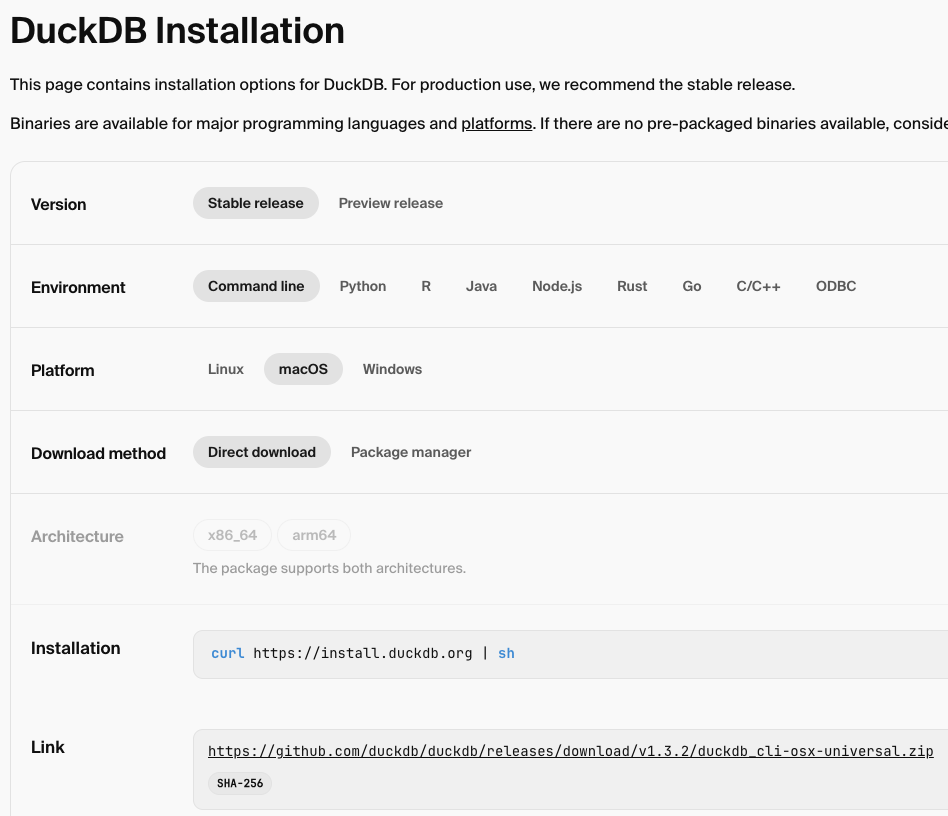
Task: Click the SHA-256 badge
Action: [240, 783]
